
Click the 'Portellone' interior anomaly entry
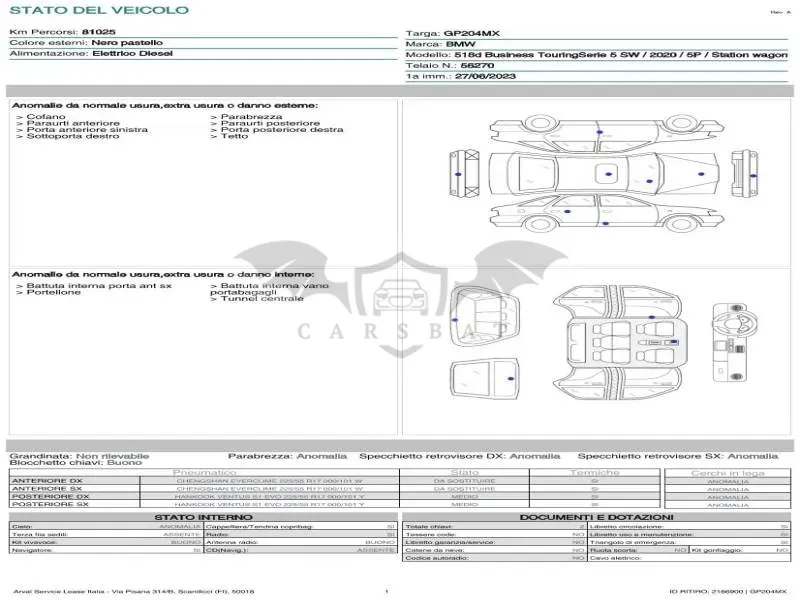48,292
